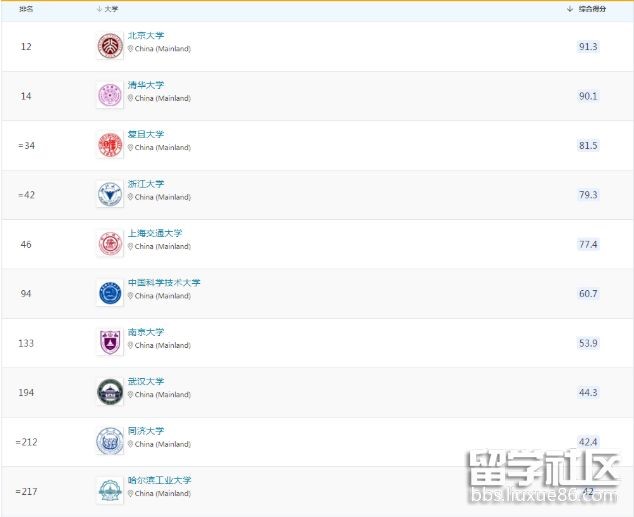The image size is (634, 517).
Task: Open the 中国科学技术大学 logo thumbnail
Action: (x=110, y=293)
